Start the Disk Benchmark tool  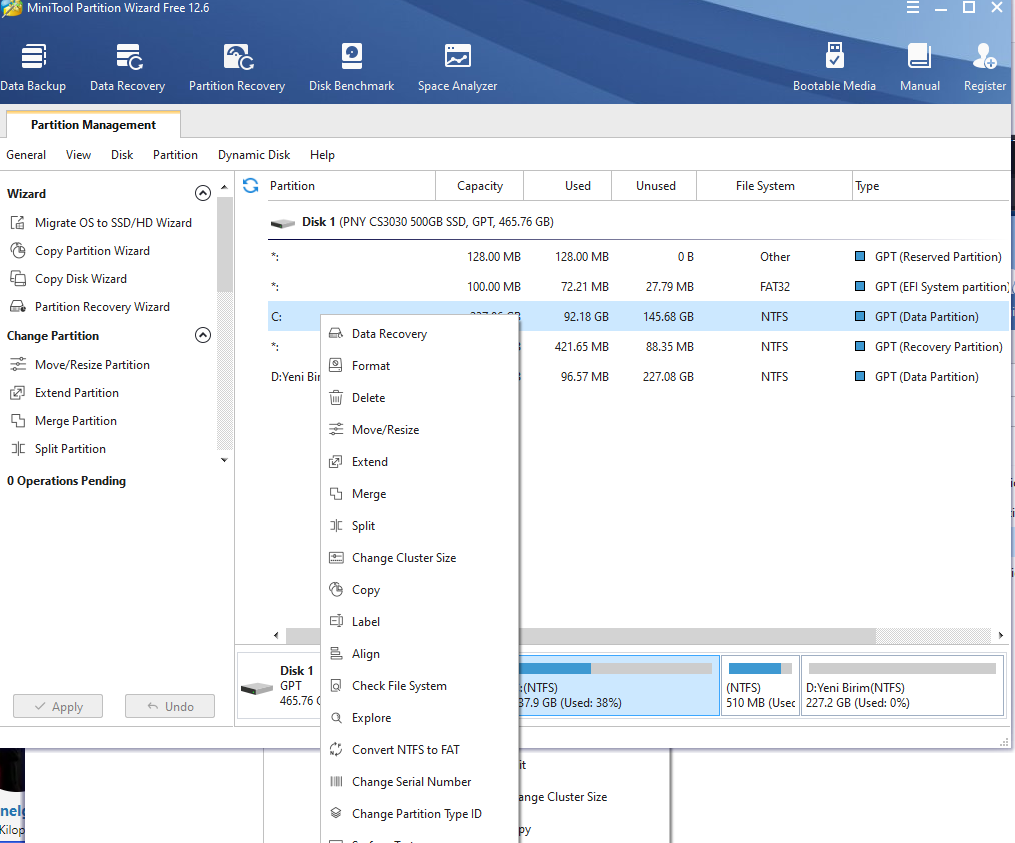351,67
